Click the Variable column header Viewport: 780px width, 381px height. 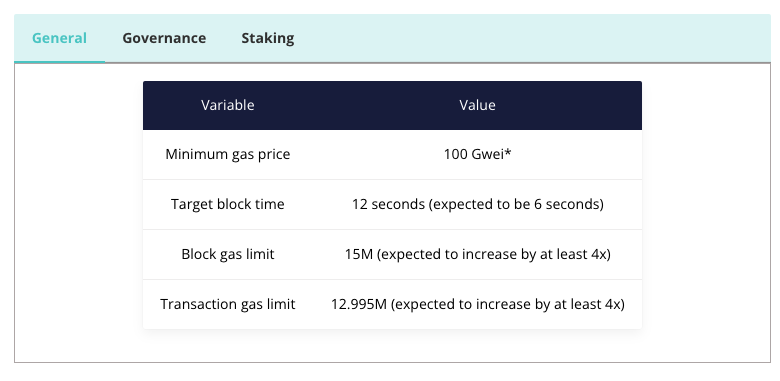[x=228, y=105]
